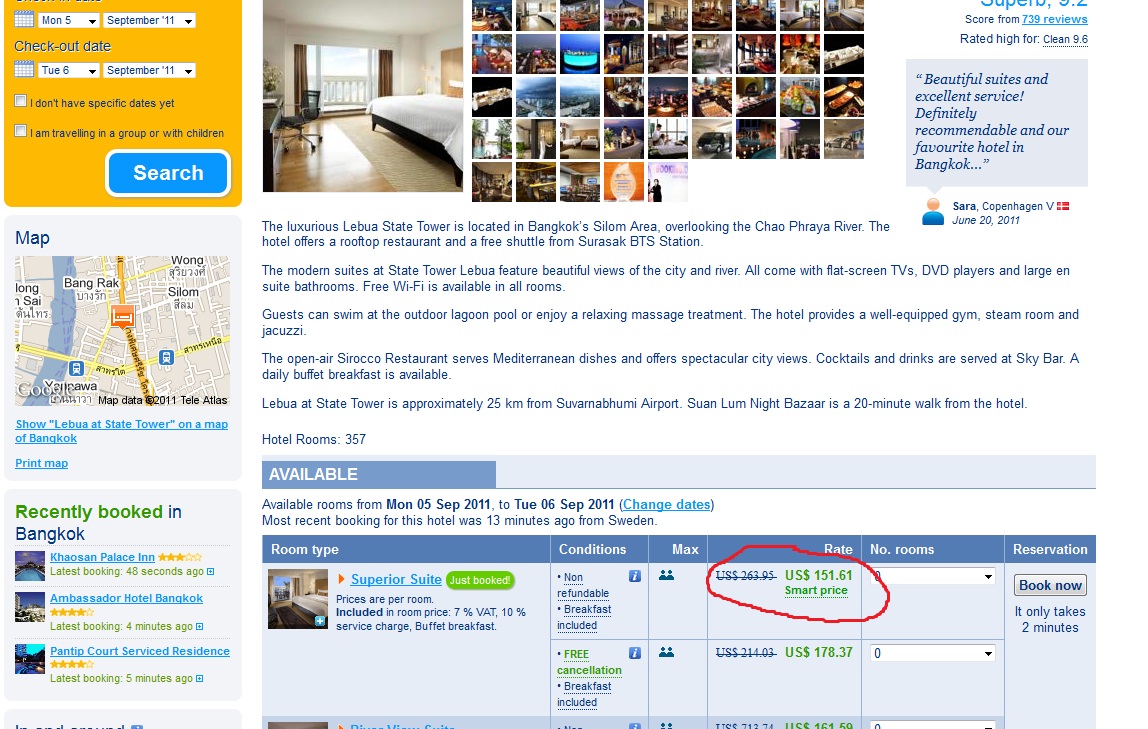Open the AVAILABLE tab header
The width and height of the screenshot is (1148, 729).
point(378,474)
